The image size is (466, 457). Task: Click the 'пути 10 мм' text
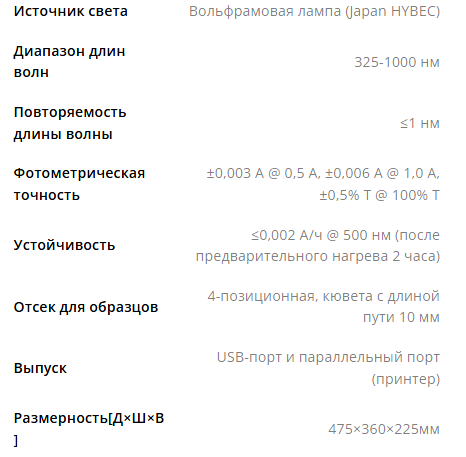(401, 317)
